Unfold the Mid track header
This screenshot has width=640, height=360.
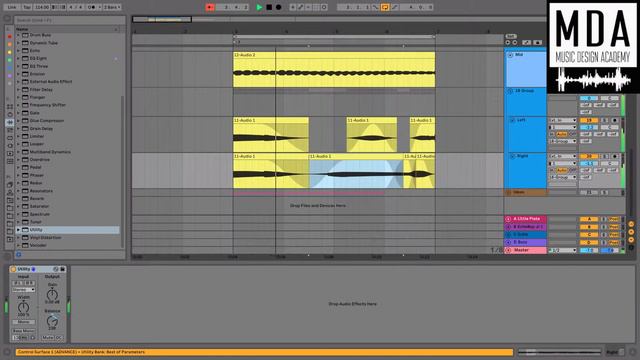point(510,55)
